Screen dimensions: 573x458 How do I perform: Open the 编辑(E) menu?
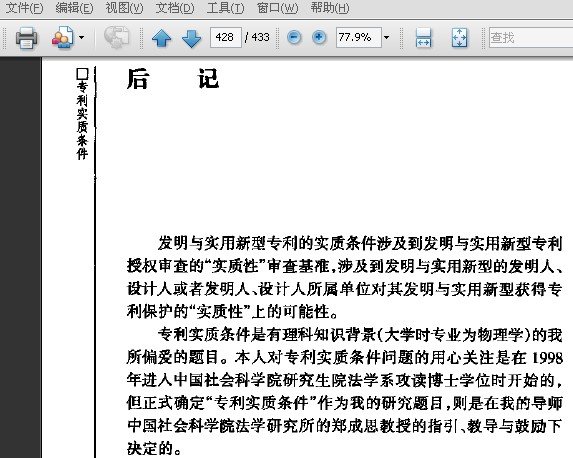tap(74, 8)
